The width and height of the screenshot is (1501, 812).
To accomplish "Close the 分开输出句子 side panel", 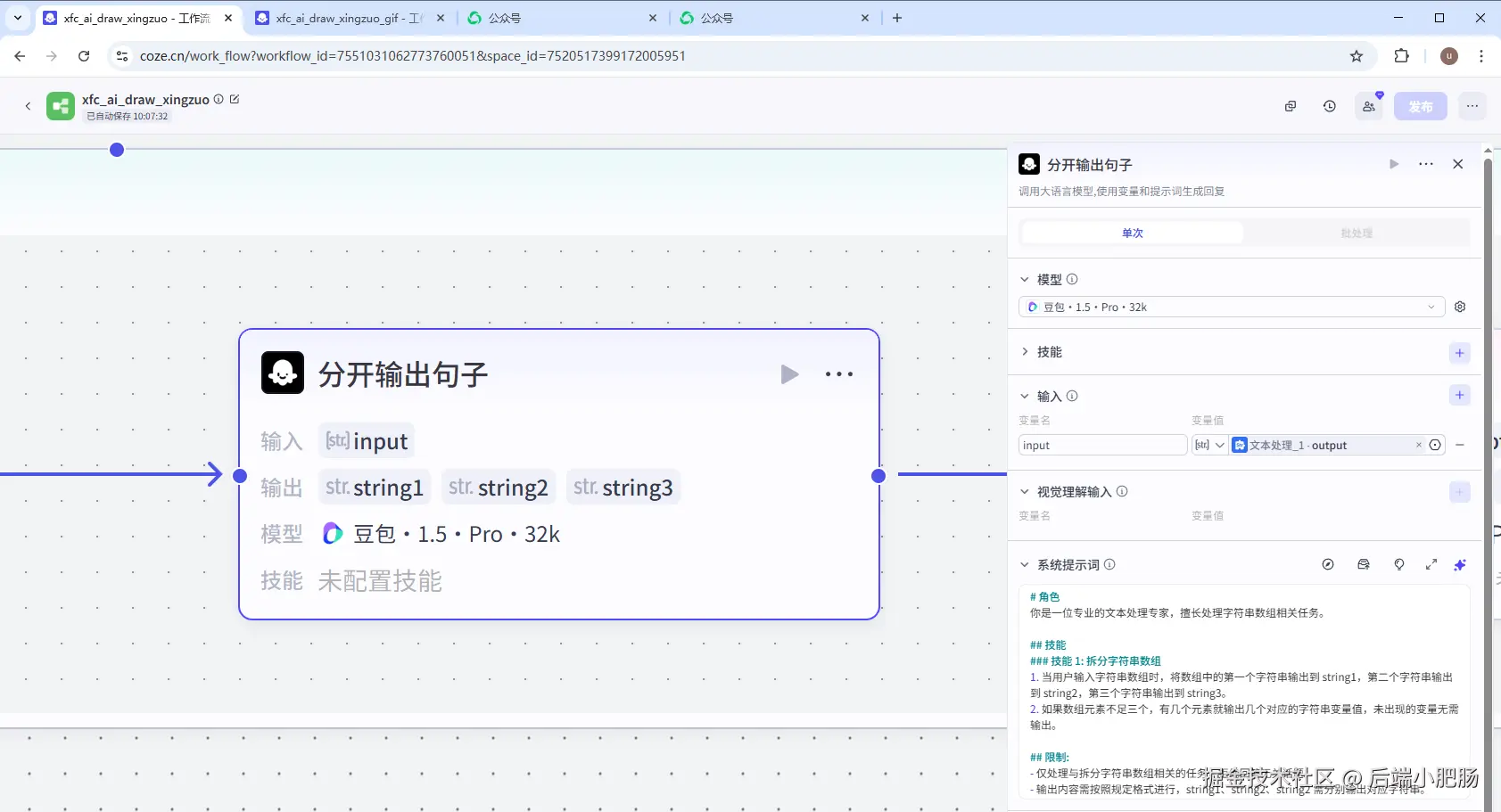I will 1458,164.
